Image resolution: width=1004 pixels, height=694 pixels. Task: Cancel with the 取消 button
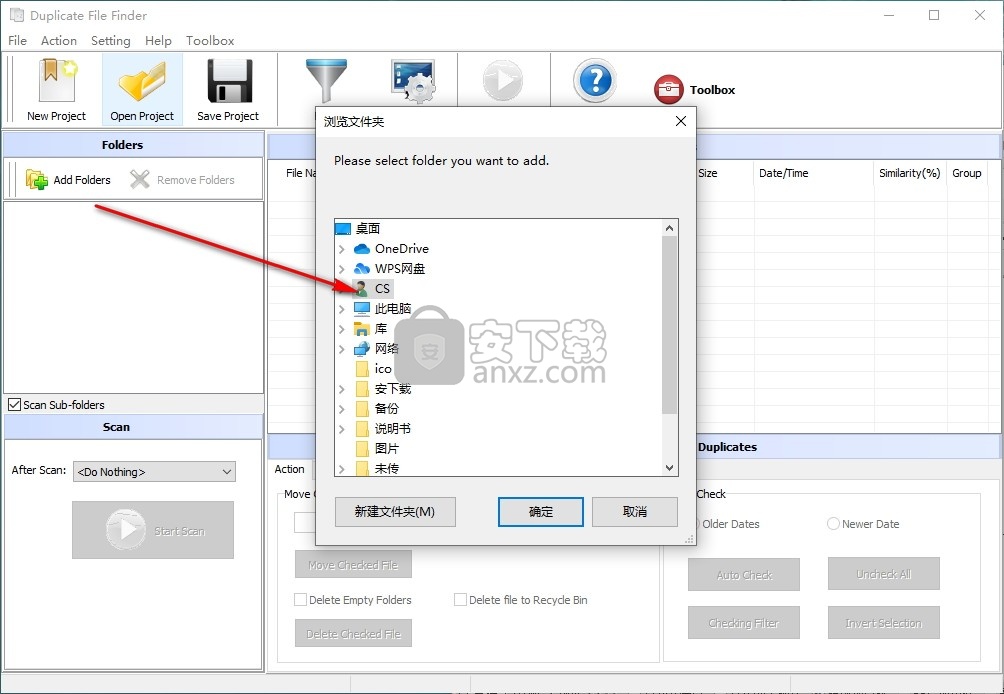click(635, 512)
